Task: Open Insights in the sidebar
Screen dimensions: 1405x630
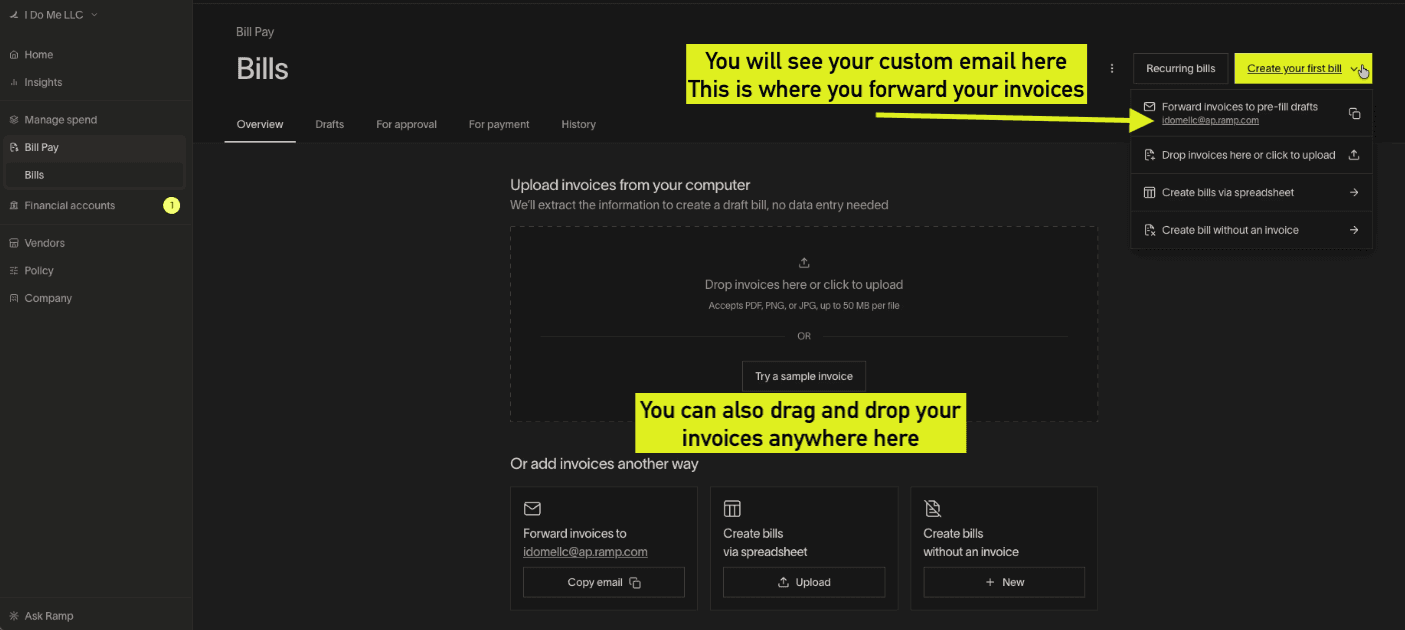Action: tap(43, 82)
